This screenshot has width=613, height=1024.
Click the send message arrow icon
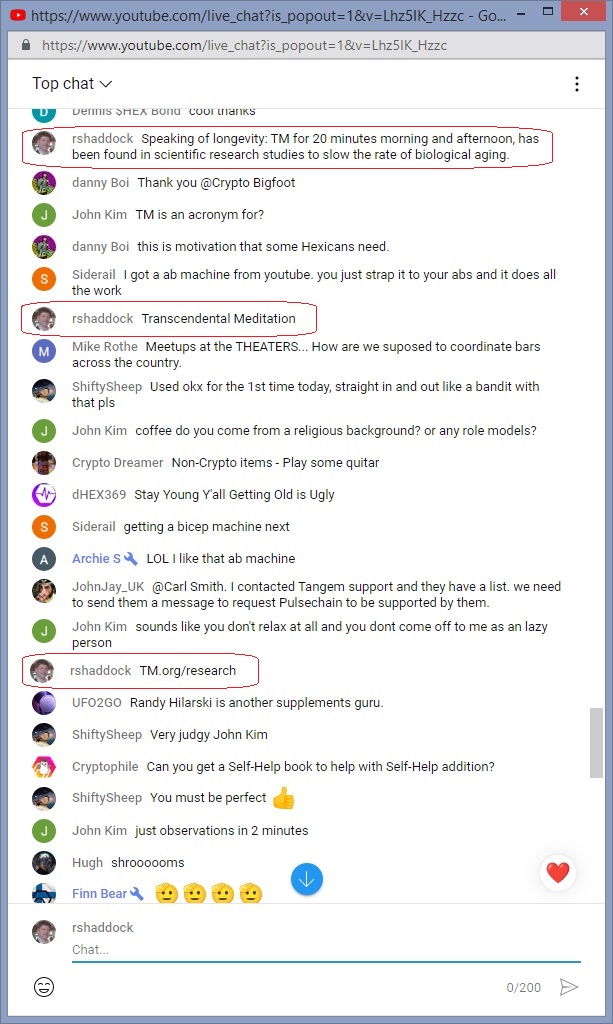pyautogui.click(x=569, y=987)
